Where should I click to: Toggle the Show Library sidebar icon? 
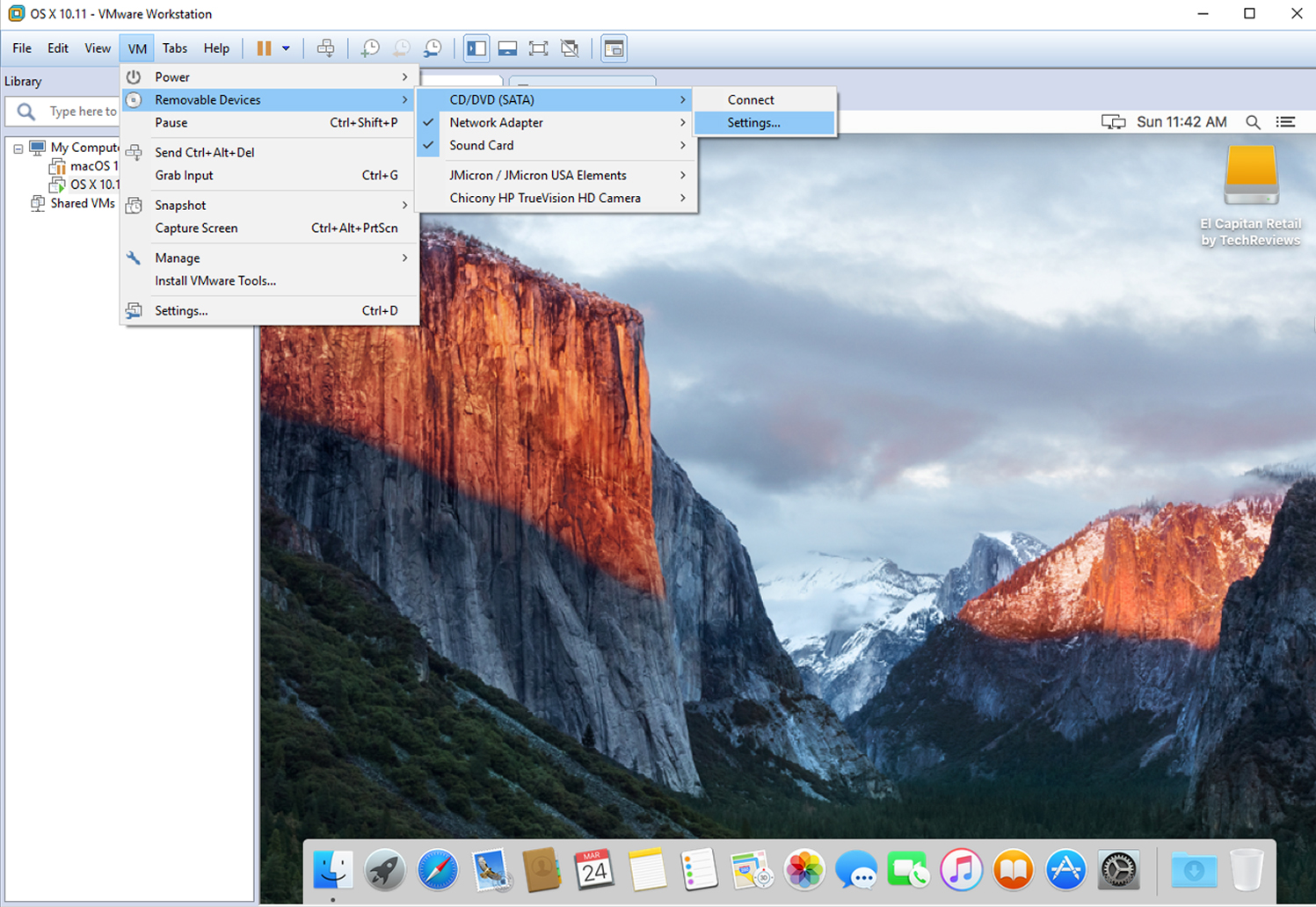(476, 48)
